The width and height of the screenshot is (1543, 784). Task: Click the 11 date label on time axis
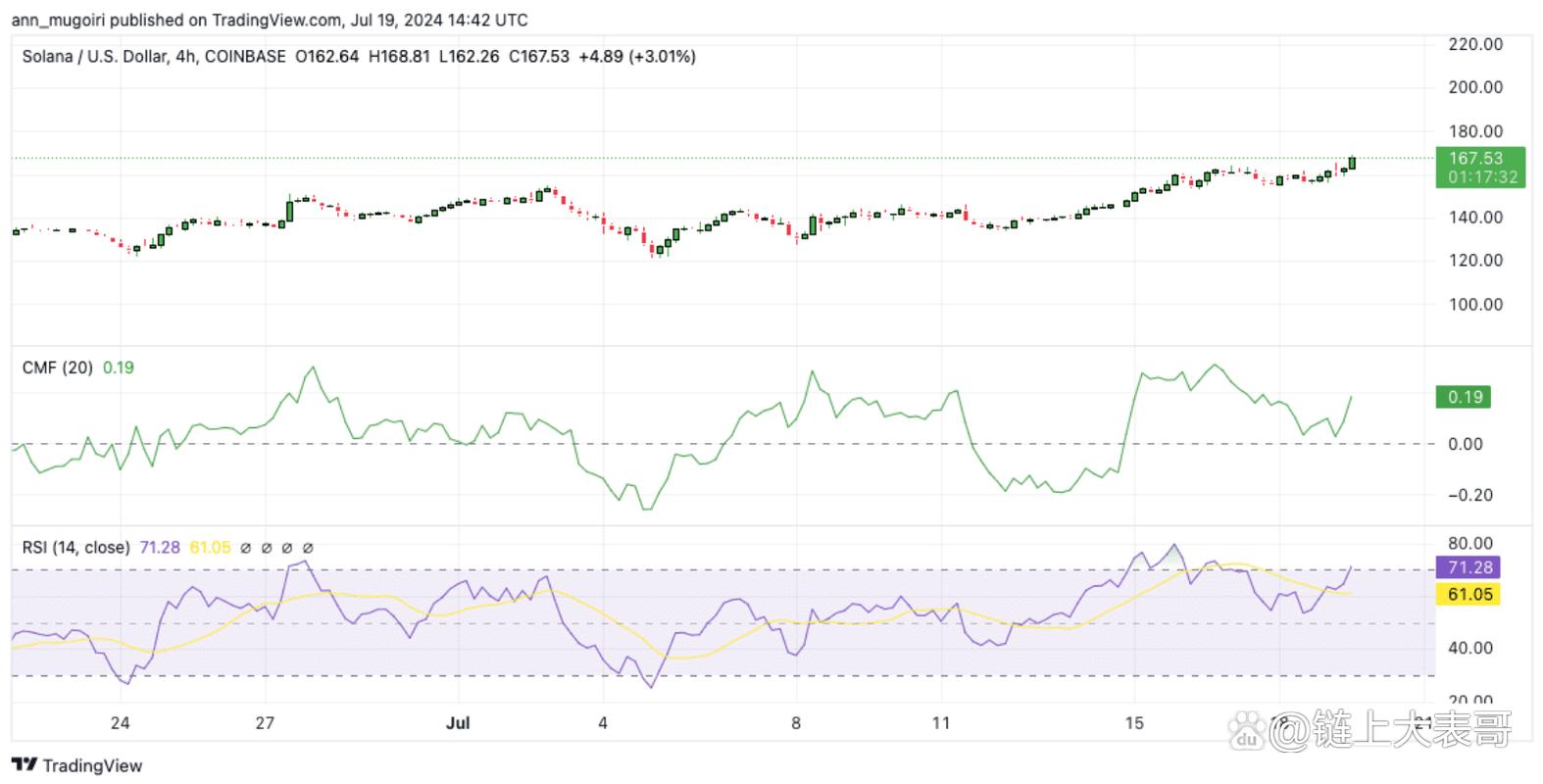click(941, 723)
